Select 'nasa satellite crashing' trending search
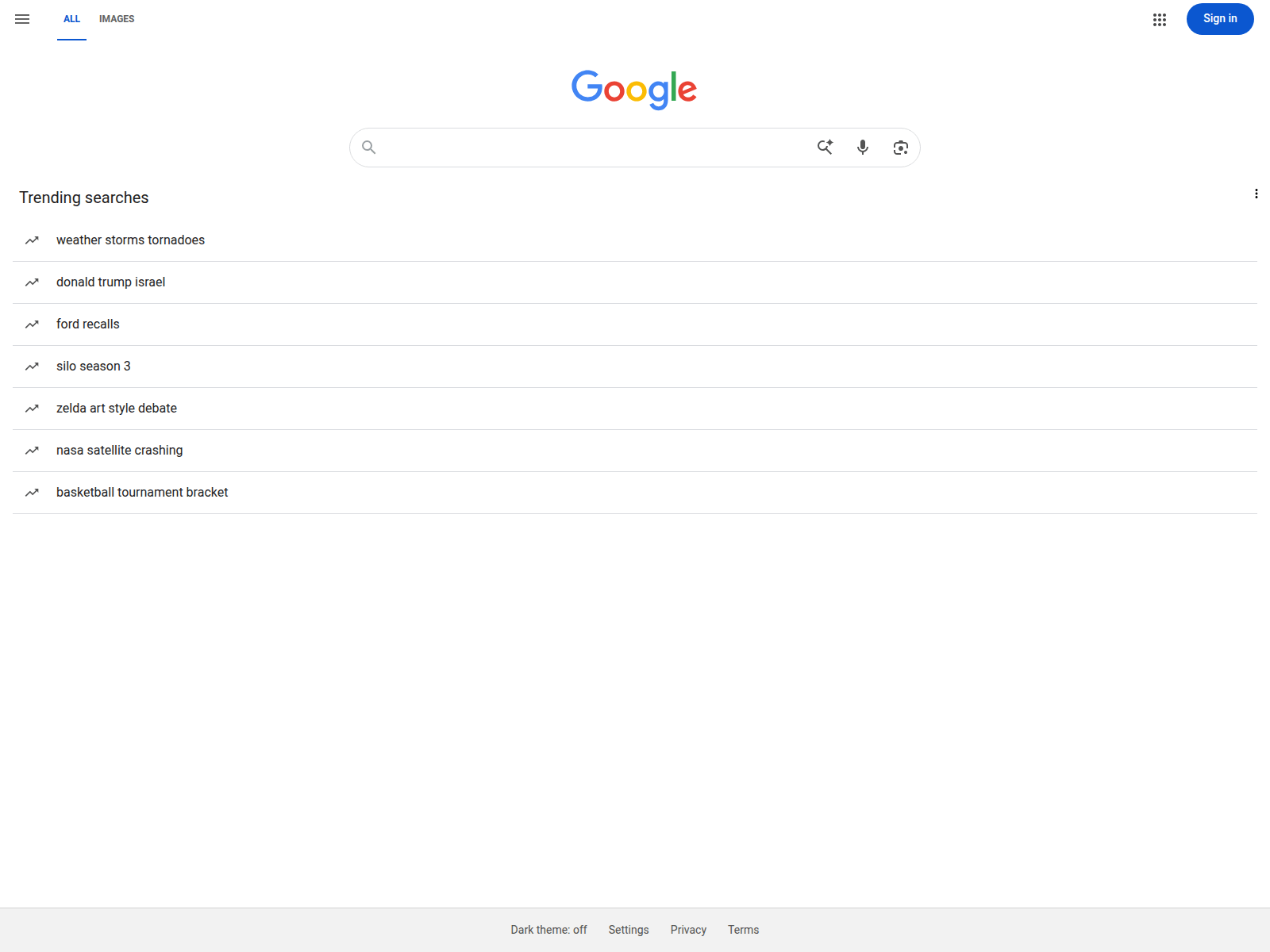The height and width of the screenshot is (952, 1270). (x=635, y=451)
